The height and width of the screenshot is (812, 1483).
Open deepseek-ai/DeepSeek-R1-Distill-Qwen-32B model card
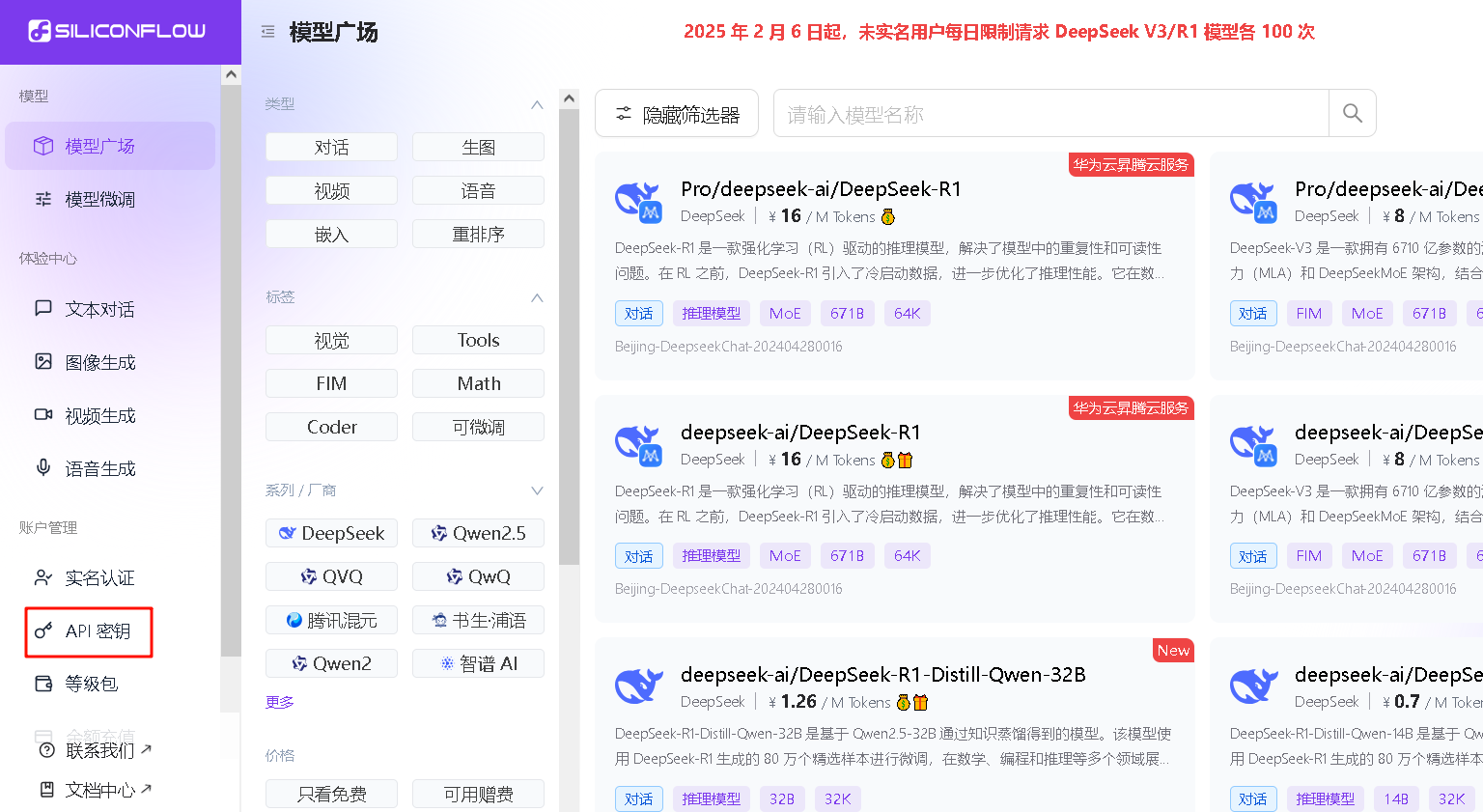point(895,724)
